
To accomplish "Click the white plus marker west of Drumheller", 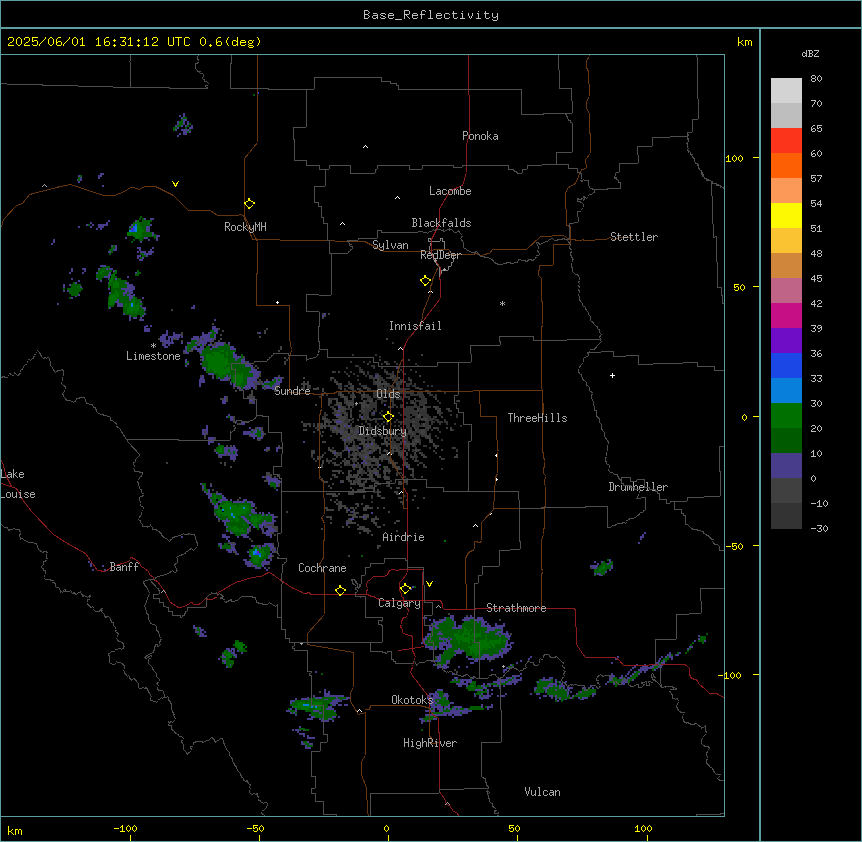I will click(x=612, y=375).
